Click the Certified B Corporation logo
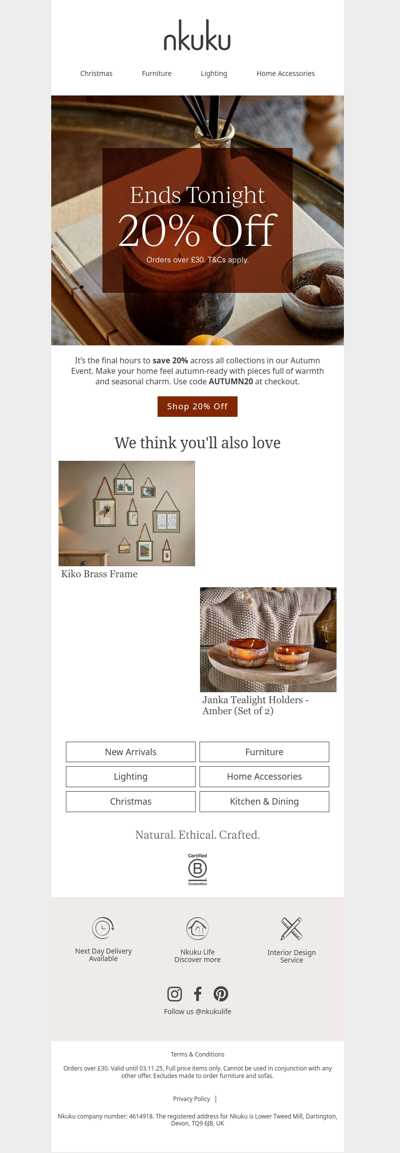The image size is (400, 1153). pos(198,869)
